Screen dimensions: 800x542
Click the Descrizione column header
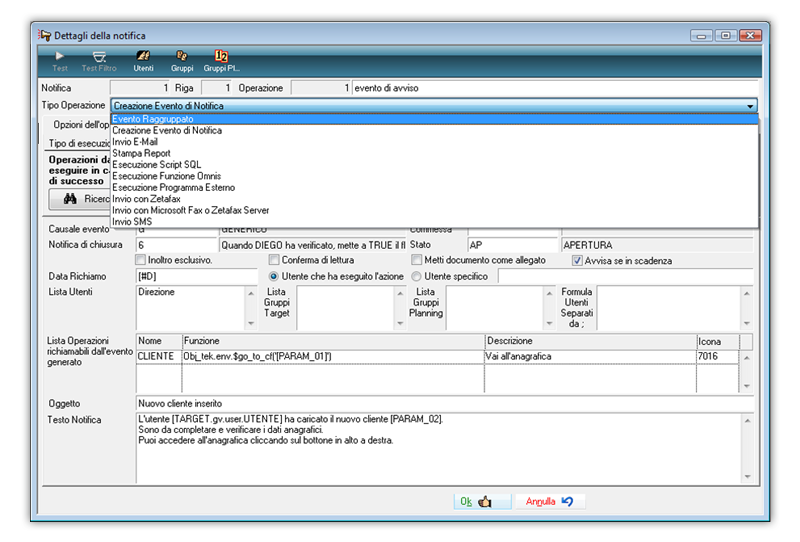tap(590, 341)
